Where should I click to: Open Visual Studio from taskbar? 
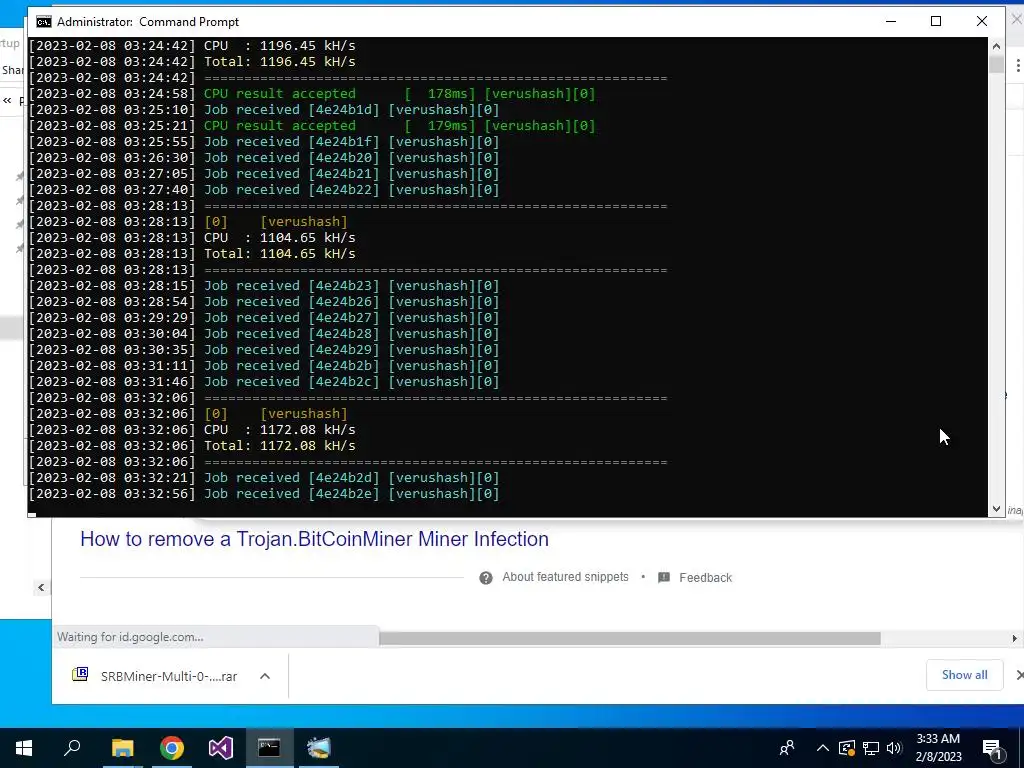pos(221,748)
